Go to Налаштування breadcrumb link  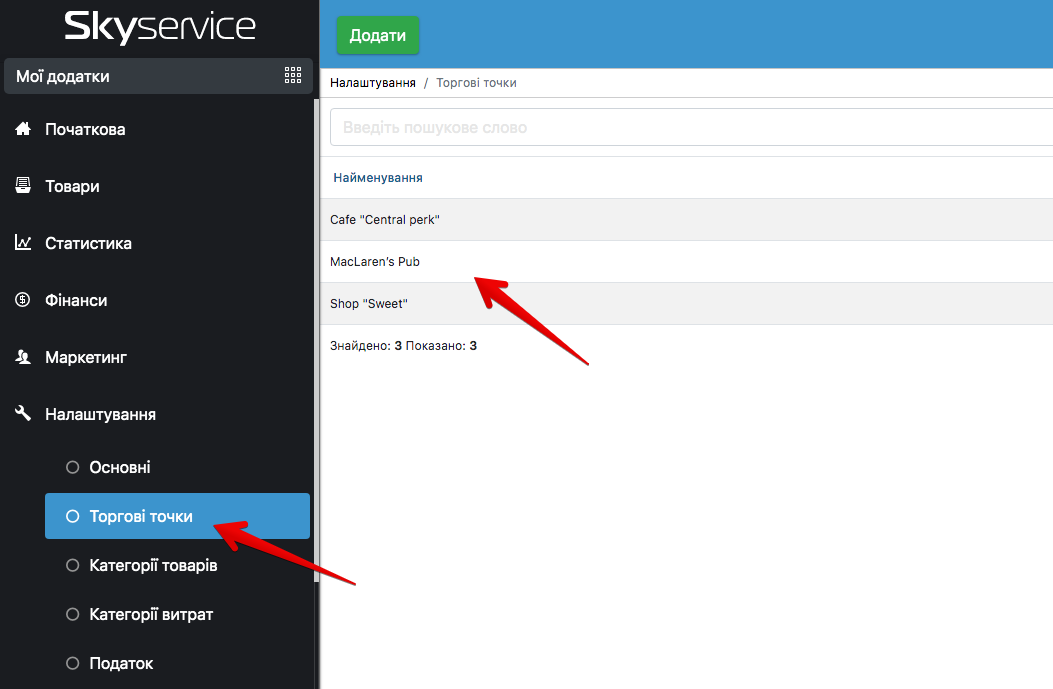pyautogui.click(x=373, y=83)
